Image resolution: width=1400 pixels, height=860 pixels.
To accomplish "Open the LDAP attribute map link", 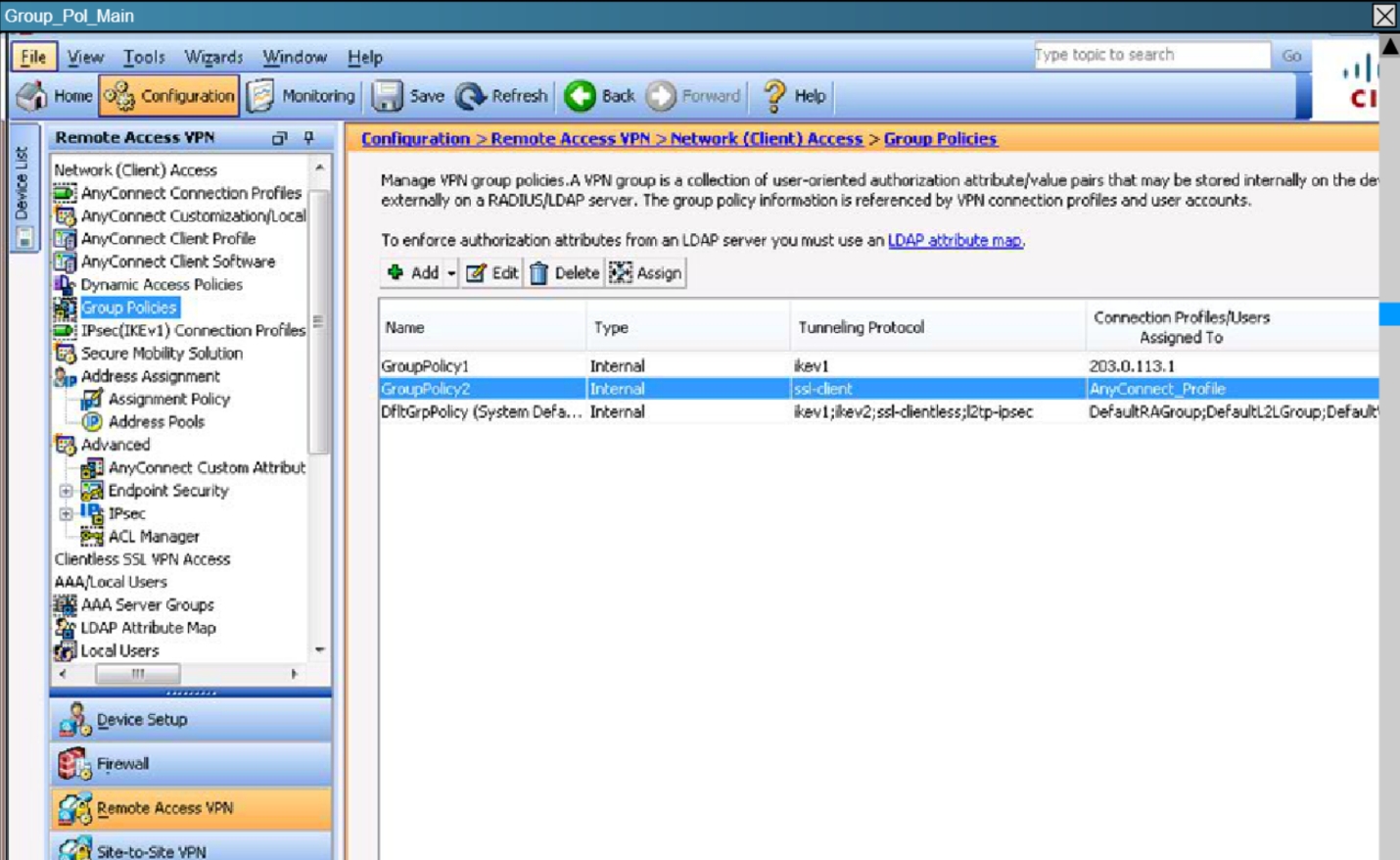I will (955, 240).
